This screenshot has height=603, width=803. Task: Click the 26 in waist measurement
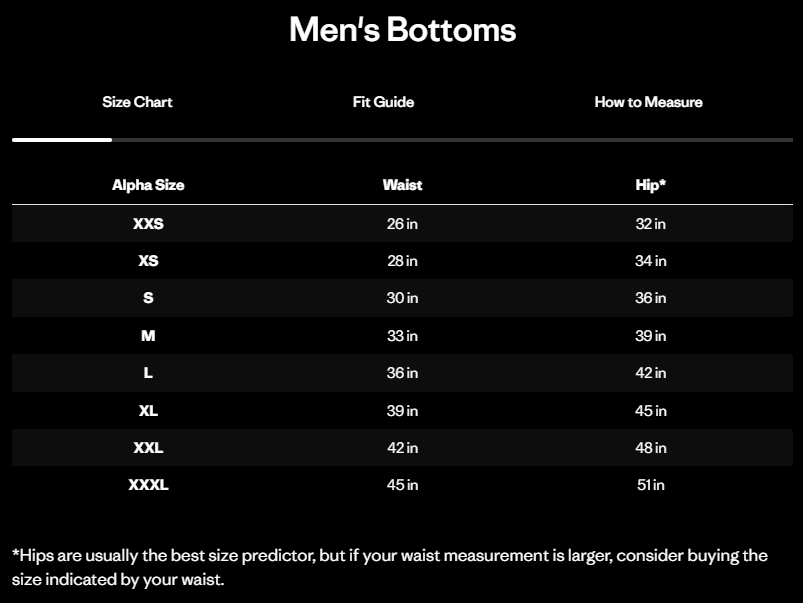pos(402,224)
